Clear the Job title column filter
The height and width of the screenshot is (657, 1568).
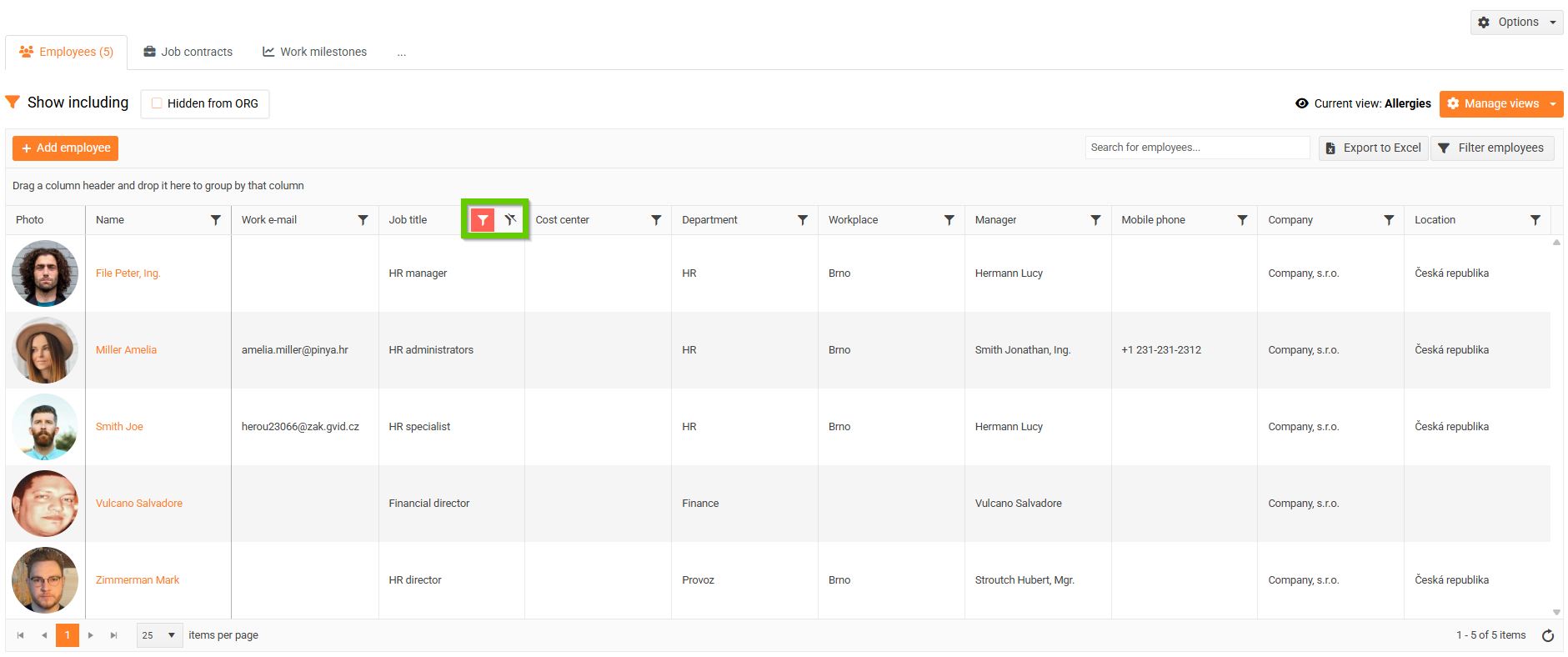510,220
